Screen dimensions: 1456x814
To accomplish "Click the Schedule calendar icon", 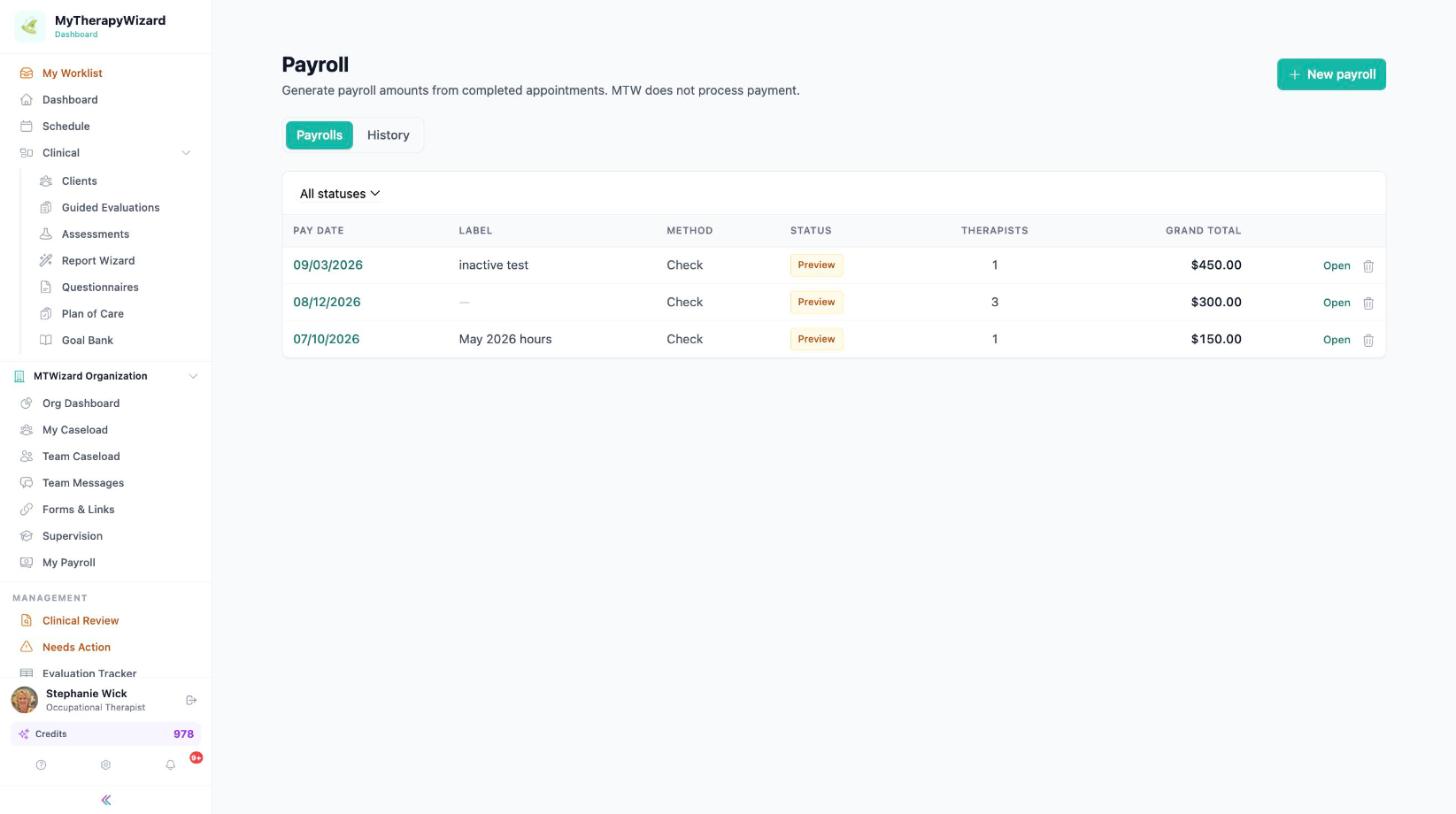I will (x=26, y=126).
